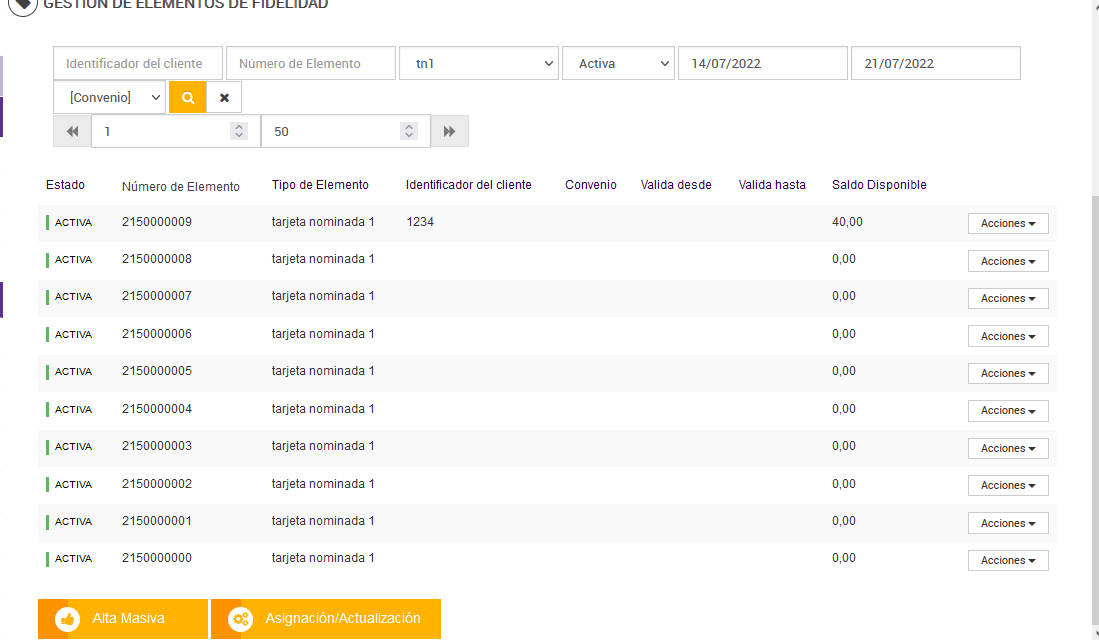Screen dimensions: 1099x640
Task: Click tarjeta nominada 1 in row 2150000001
Action: point(323,522)
